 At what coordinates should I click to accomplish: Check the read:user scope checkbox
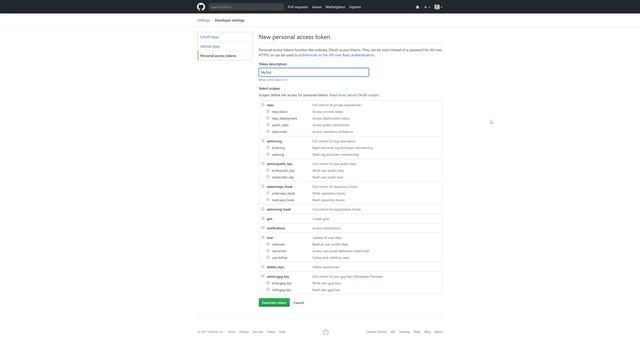pos(268,244)
